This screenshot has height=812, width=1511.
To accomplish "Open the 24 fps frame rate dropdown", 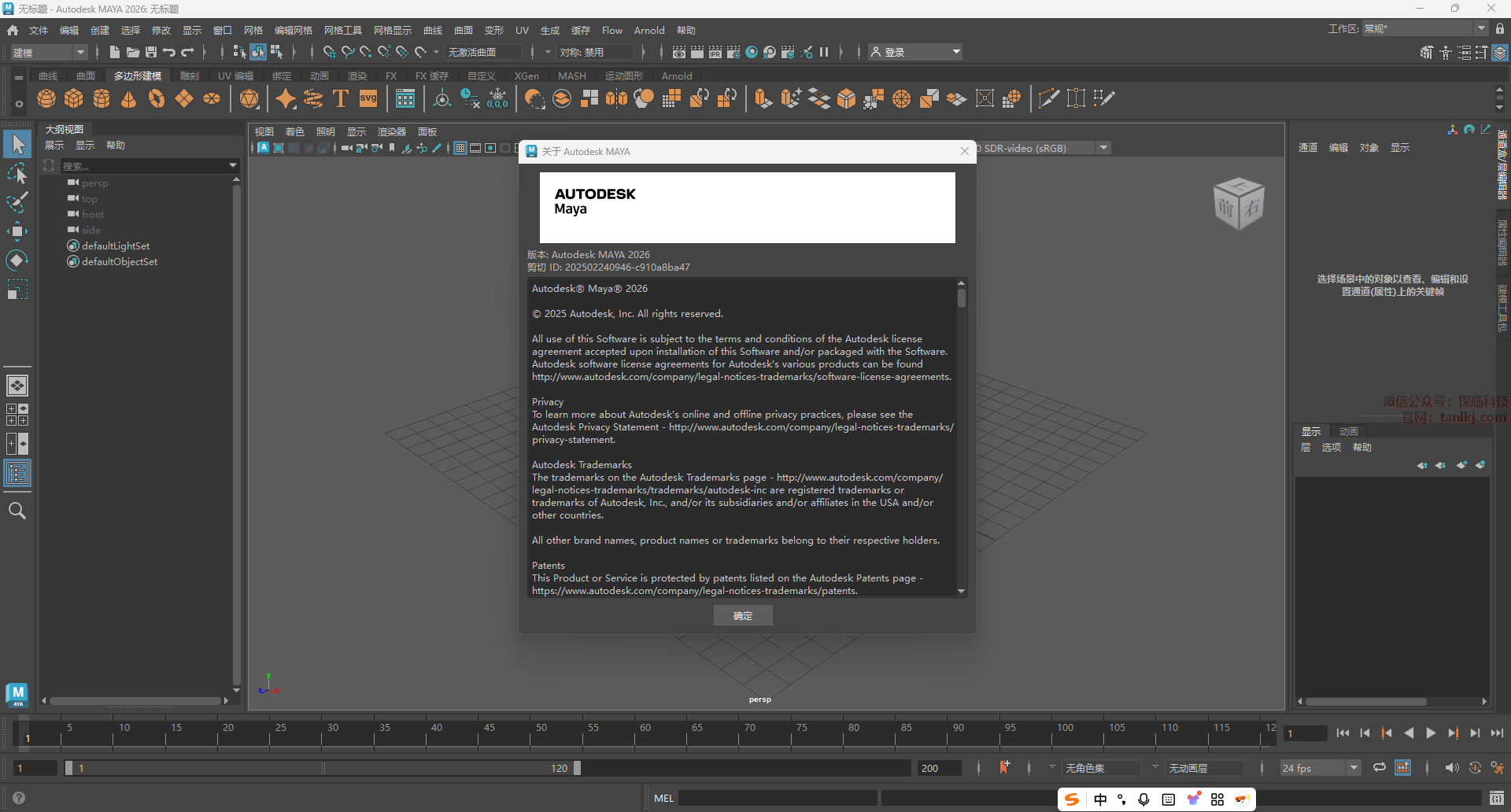I will (x=1320, y=768).
